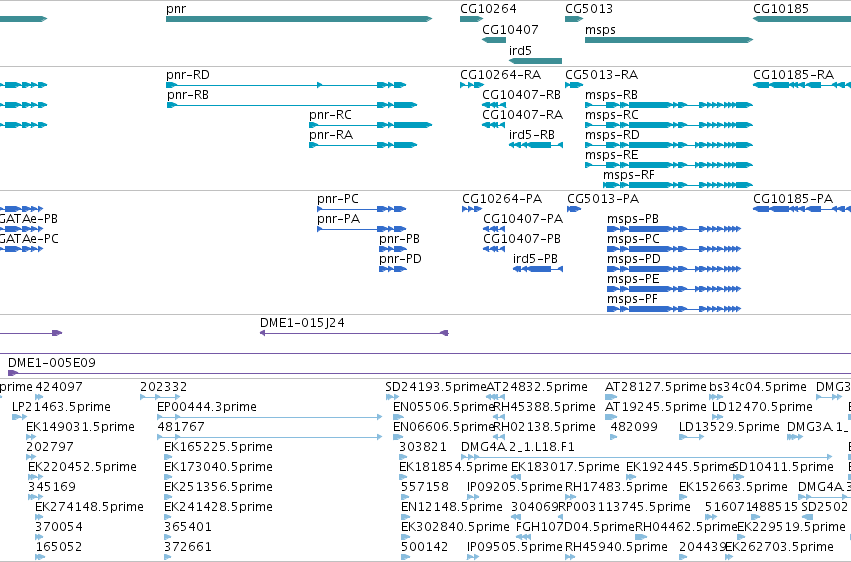The width and height of the screenshot is (851, 562).
Task: Click transcript pnr-RC
Action: click(371, 125)
